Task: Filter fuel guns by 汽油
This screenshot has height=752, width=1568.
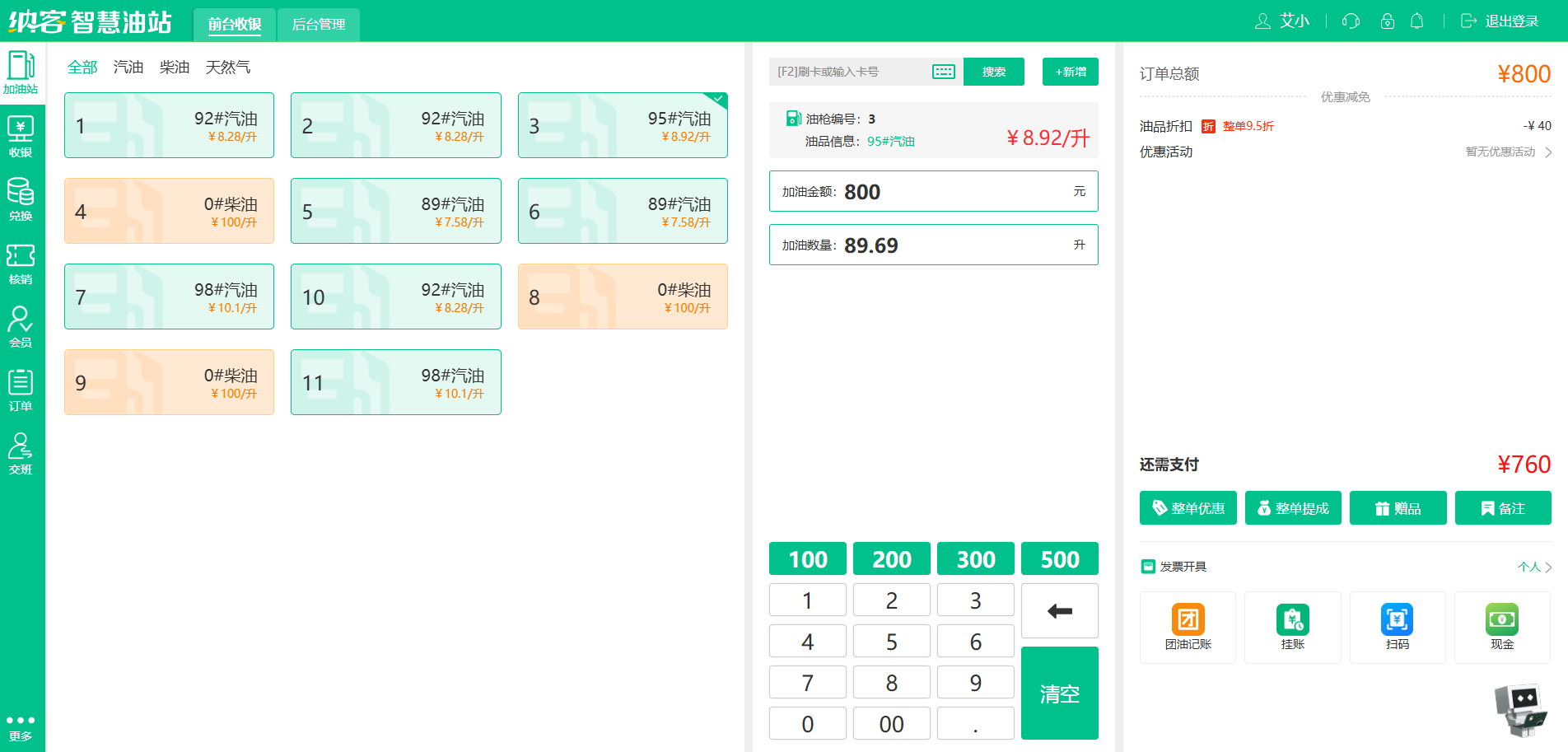Action: pos(128,67)
